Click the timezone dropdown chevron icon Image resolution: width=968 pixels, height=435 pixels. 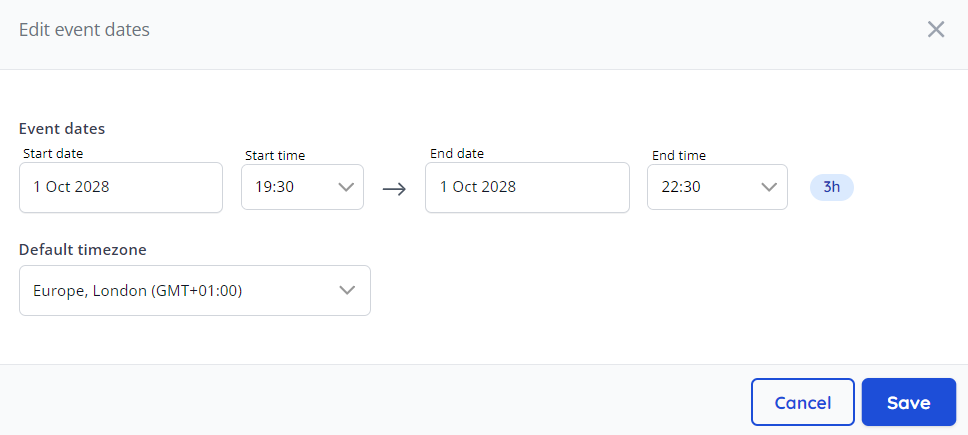tap(347, 290)
